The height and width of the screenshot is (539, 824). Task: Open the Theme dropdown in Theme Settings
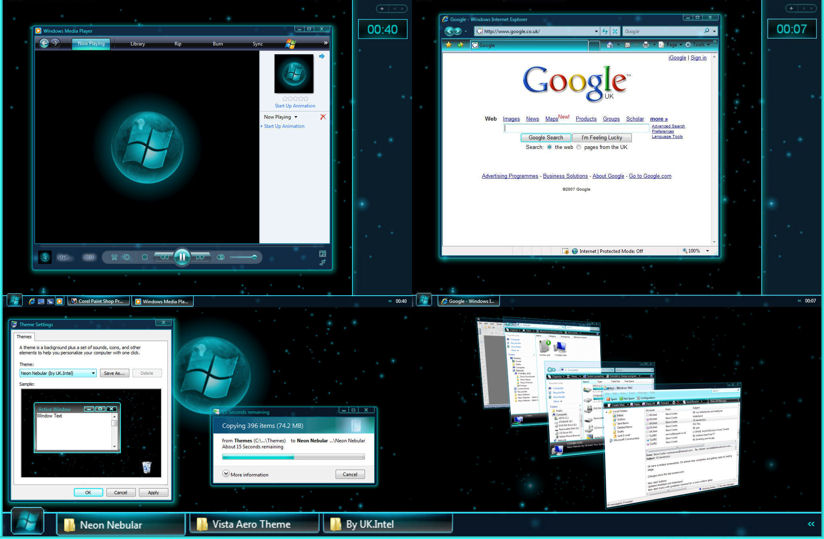[x=58, y=373]
